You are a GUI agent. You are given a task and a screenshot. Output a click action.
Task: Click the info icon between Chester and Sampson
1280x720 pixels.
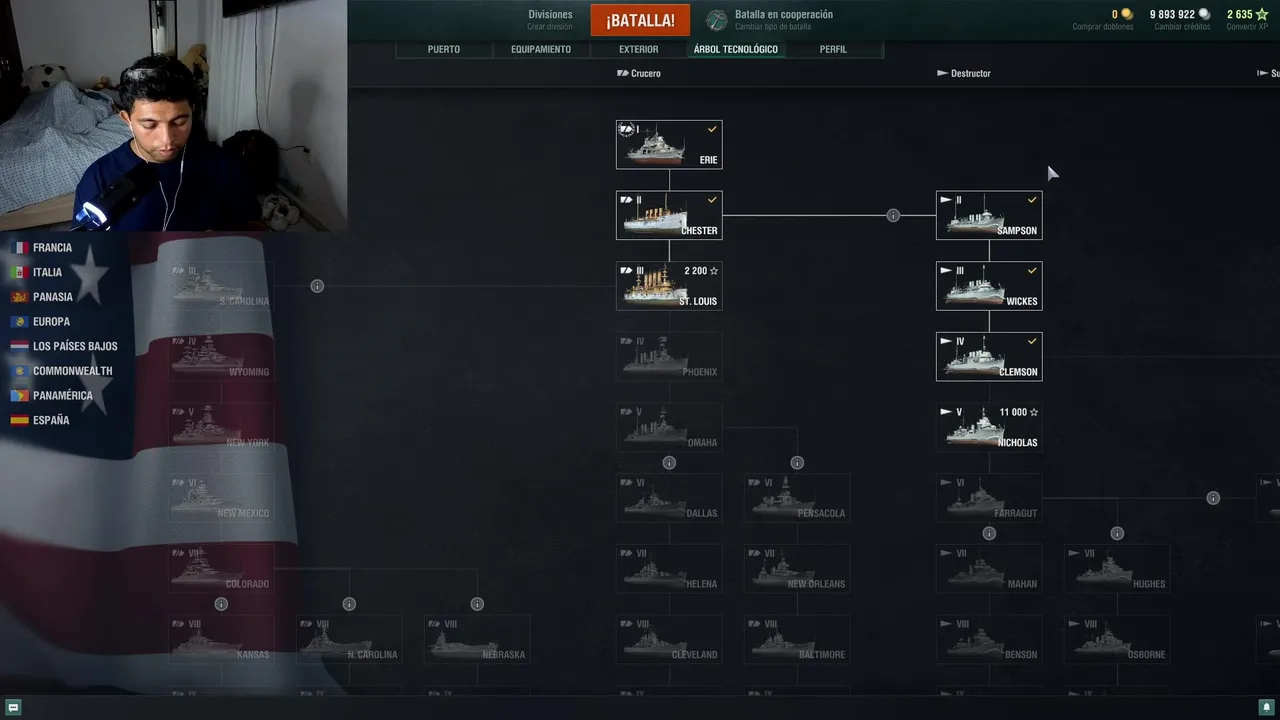click(x=893, y=215)
